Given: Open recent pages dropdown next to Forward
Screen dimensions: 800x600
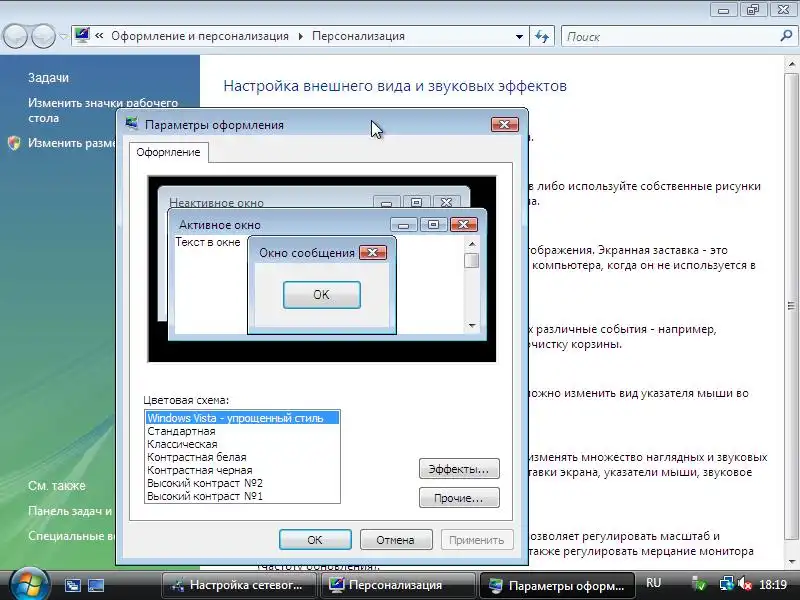Looking at the screenshot, I should click(63, 37).
